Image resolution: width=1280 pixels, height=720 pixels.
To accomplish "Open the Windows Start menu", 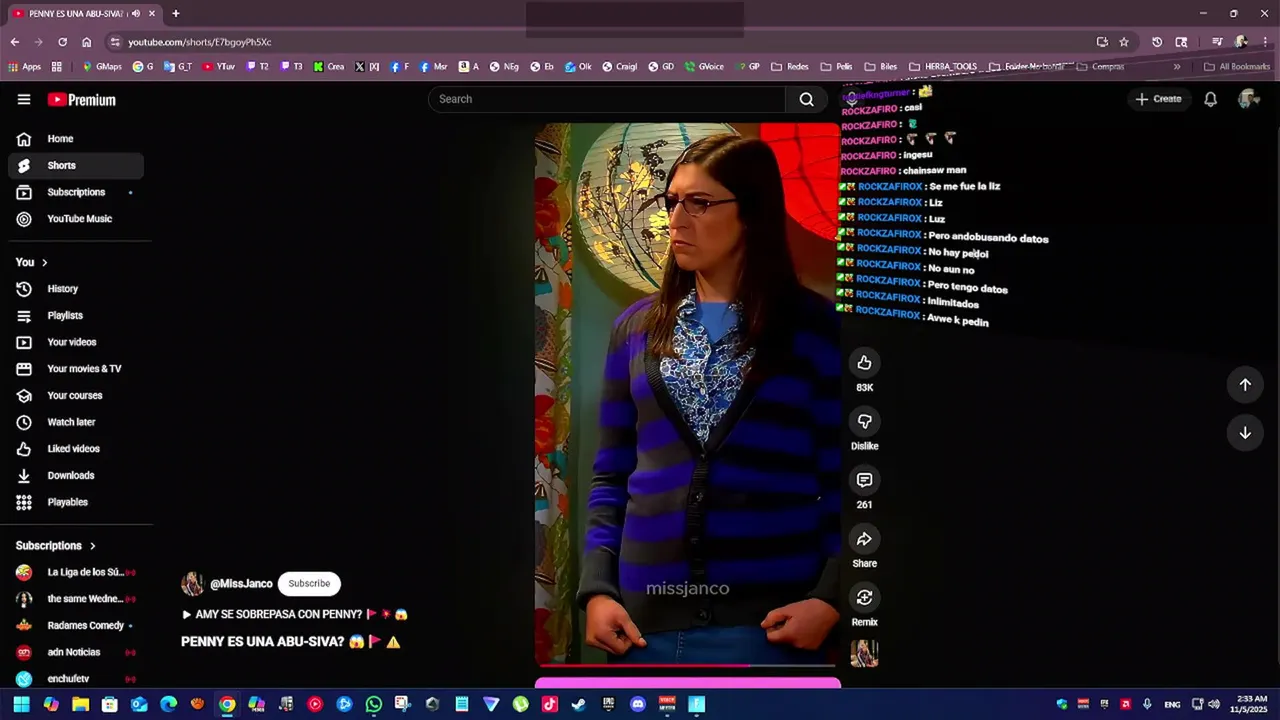I will 21,705.
